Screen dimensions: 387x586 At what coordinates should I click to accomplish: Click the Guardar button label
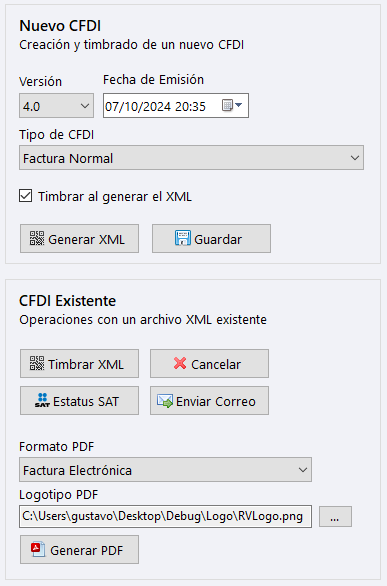(x=218, y=240)
